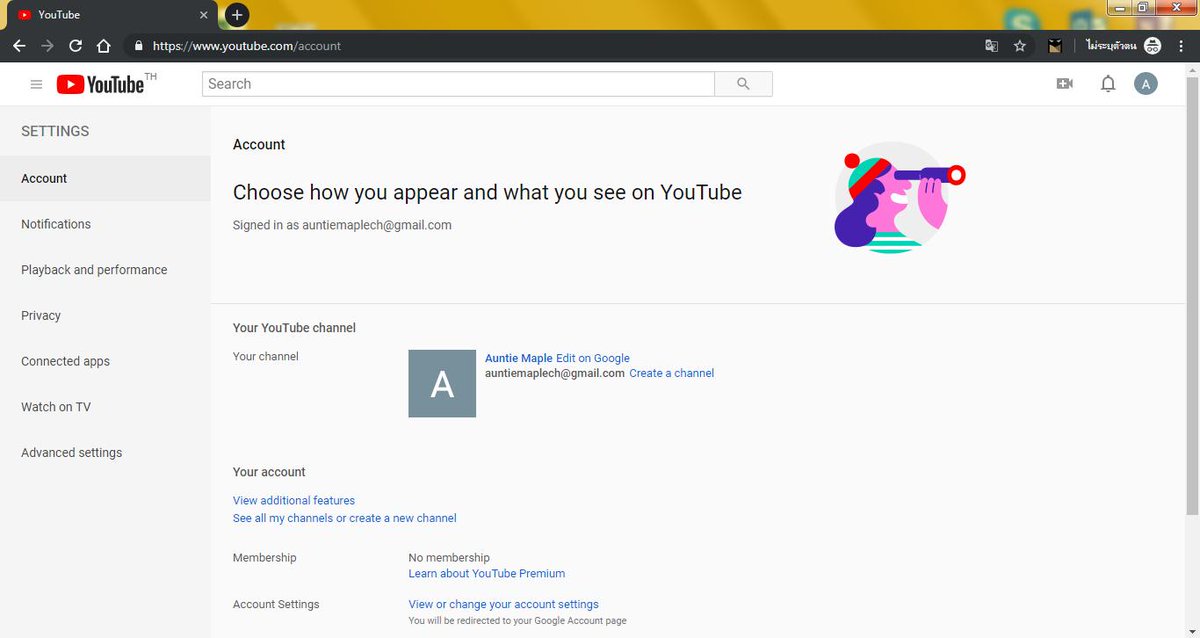This screenshot has width=1200, height=638.
Task: Click the Auntie Maple channel name
Action: tap(518, 358)
